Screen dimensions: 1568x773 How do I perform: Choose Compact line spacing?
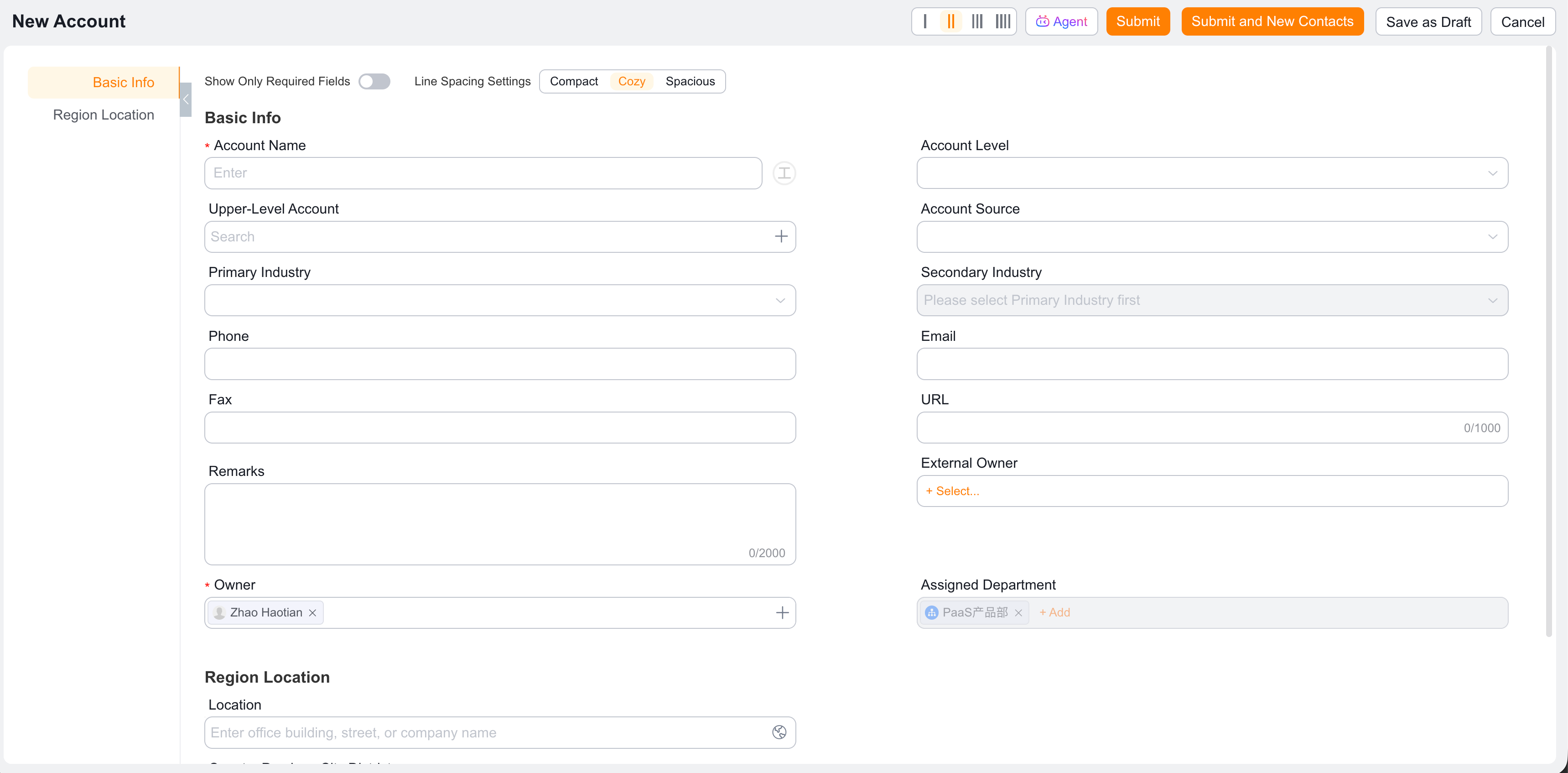(x=573, y=82)
